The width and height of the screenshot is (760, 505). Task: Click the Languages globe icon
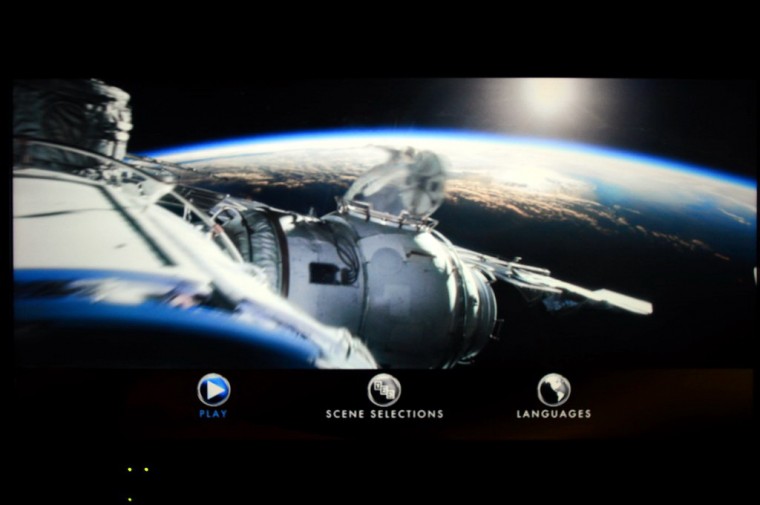pos(554,390)
